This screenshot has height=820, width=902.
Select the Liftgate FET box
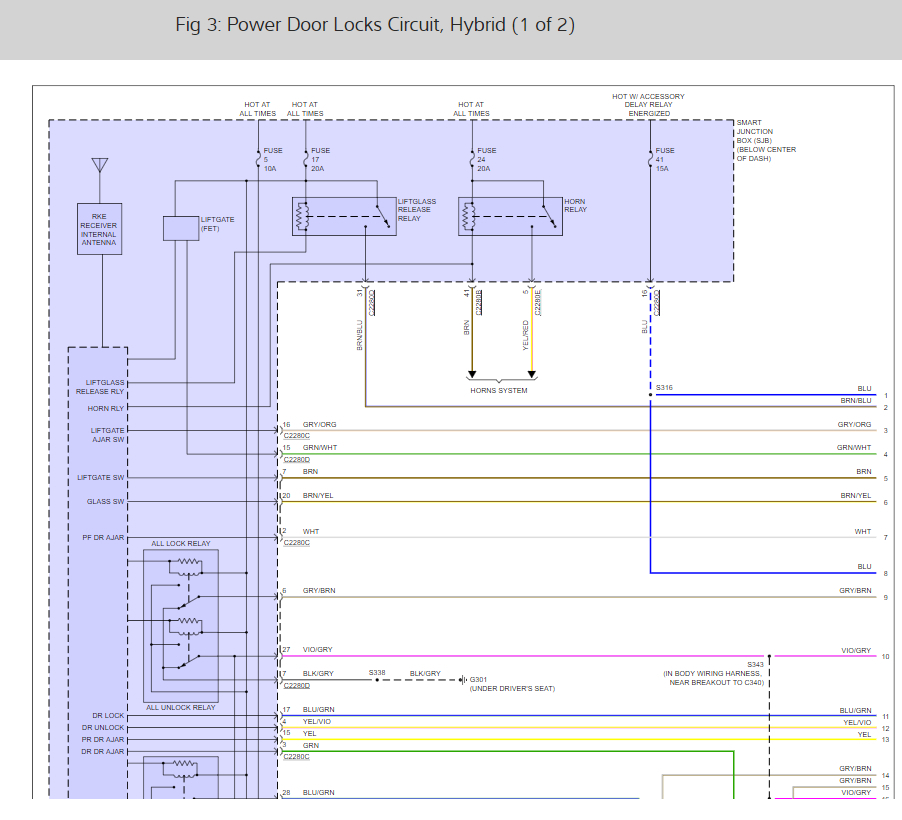tap(181, 227)
